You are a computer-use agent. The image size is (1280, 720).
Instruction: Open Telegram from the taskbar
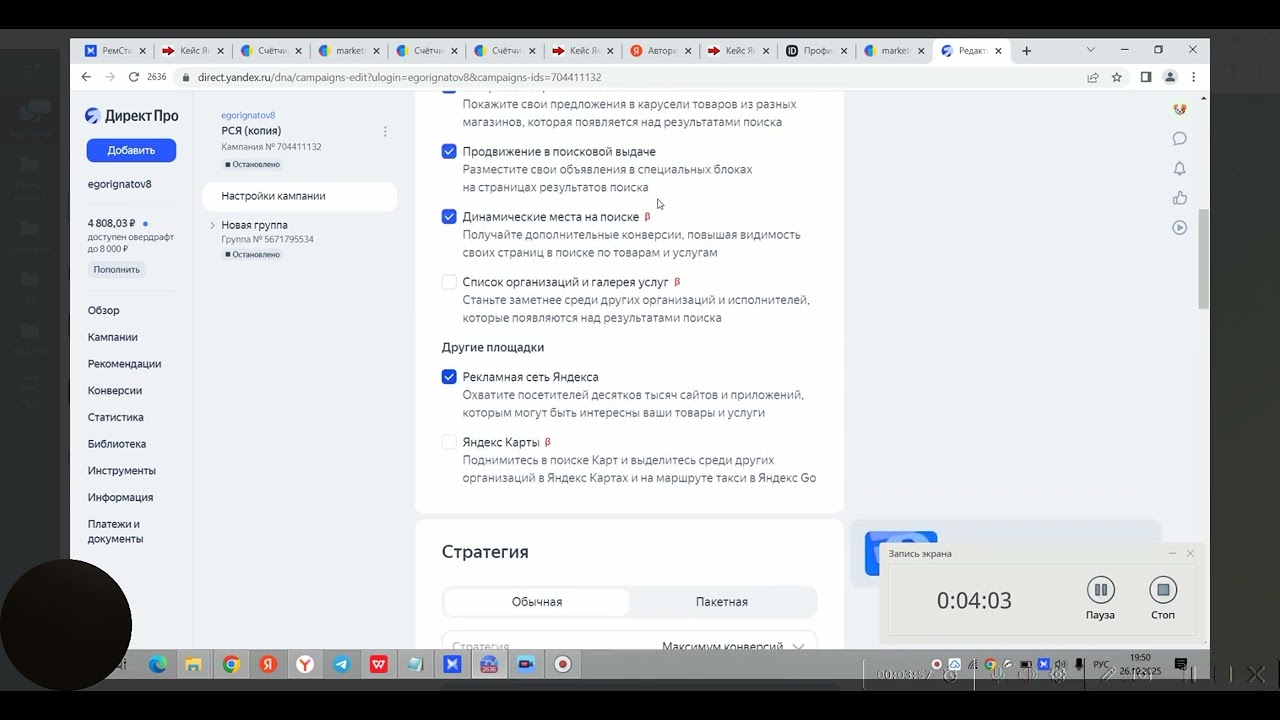(x=342, y=664)
